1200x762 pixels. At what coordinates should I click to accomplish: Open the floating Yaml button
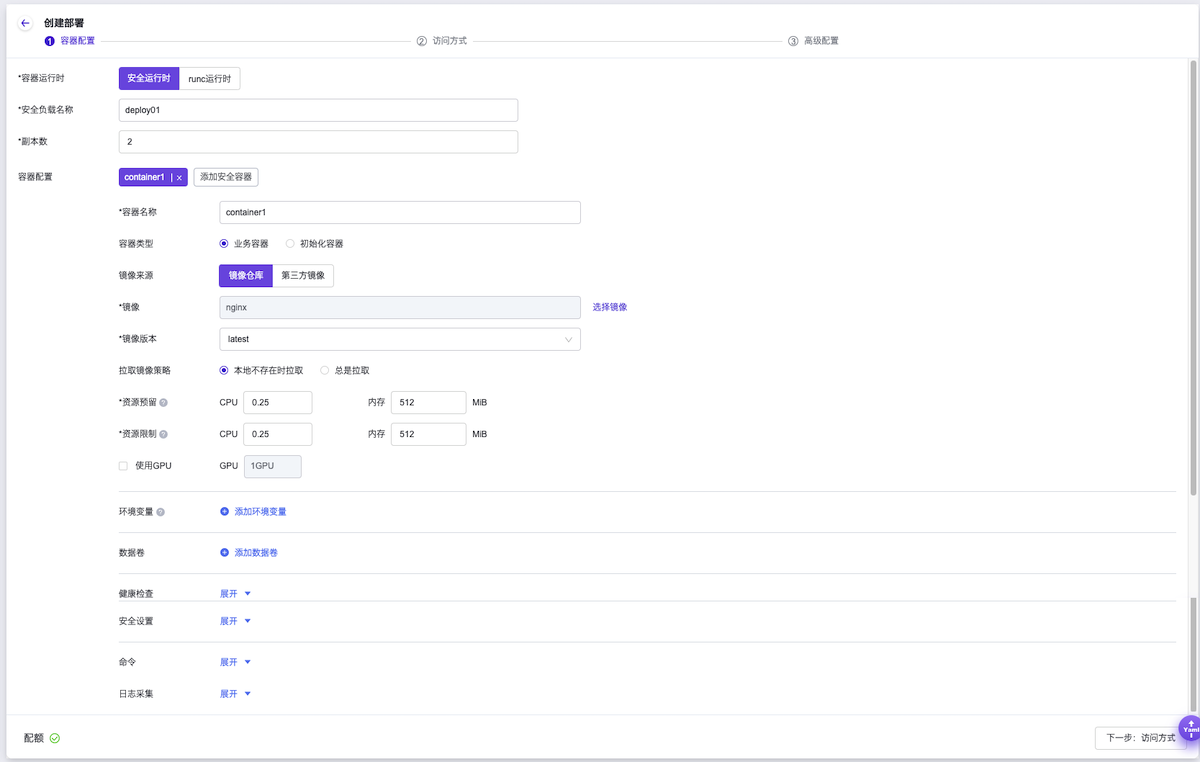coord(1190,728)
